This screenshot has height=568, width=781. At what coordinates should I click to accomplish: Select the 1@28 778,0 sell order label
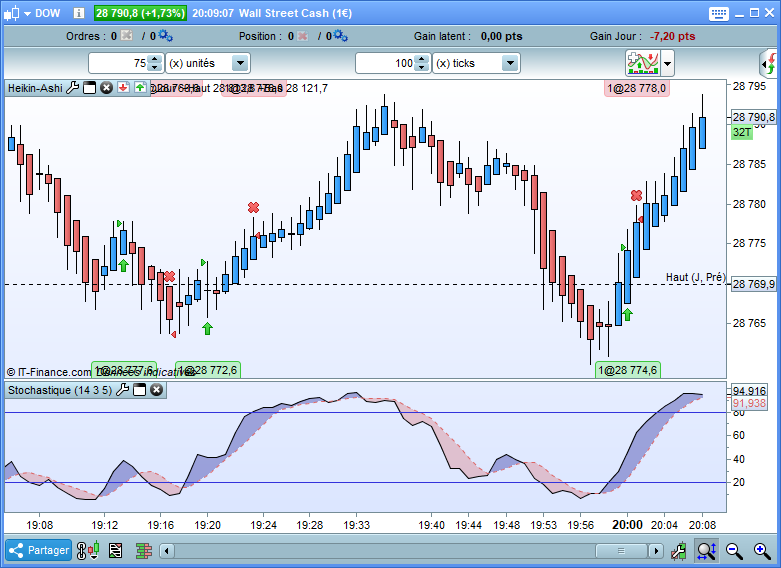[x=637, y=88]
